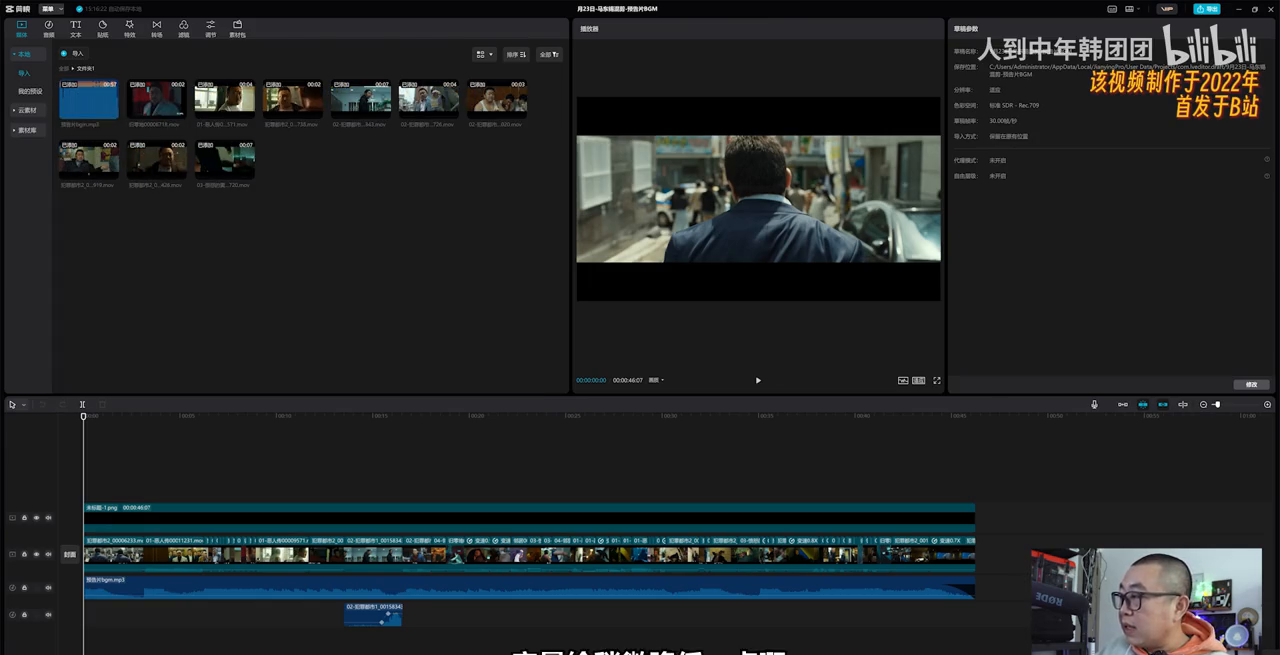
Task: Click the blue 导出 export button
Action: (x=1207, y=9)
